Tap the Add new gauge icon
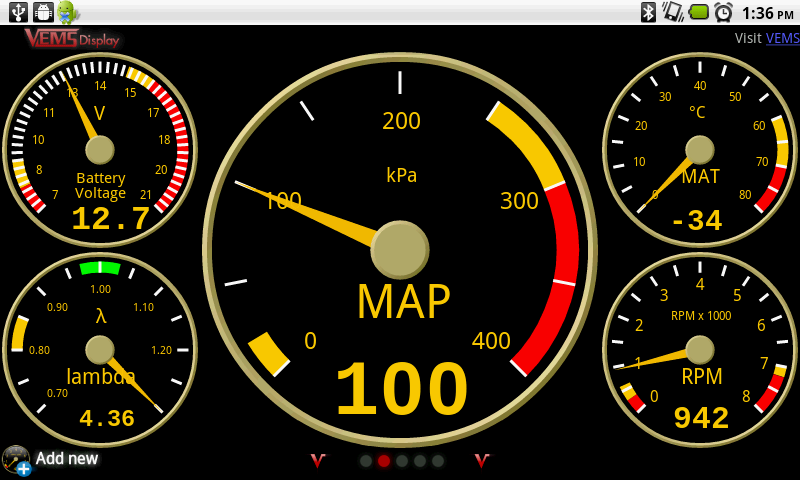 coord(16,460)
